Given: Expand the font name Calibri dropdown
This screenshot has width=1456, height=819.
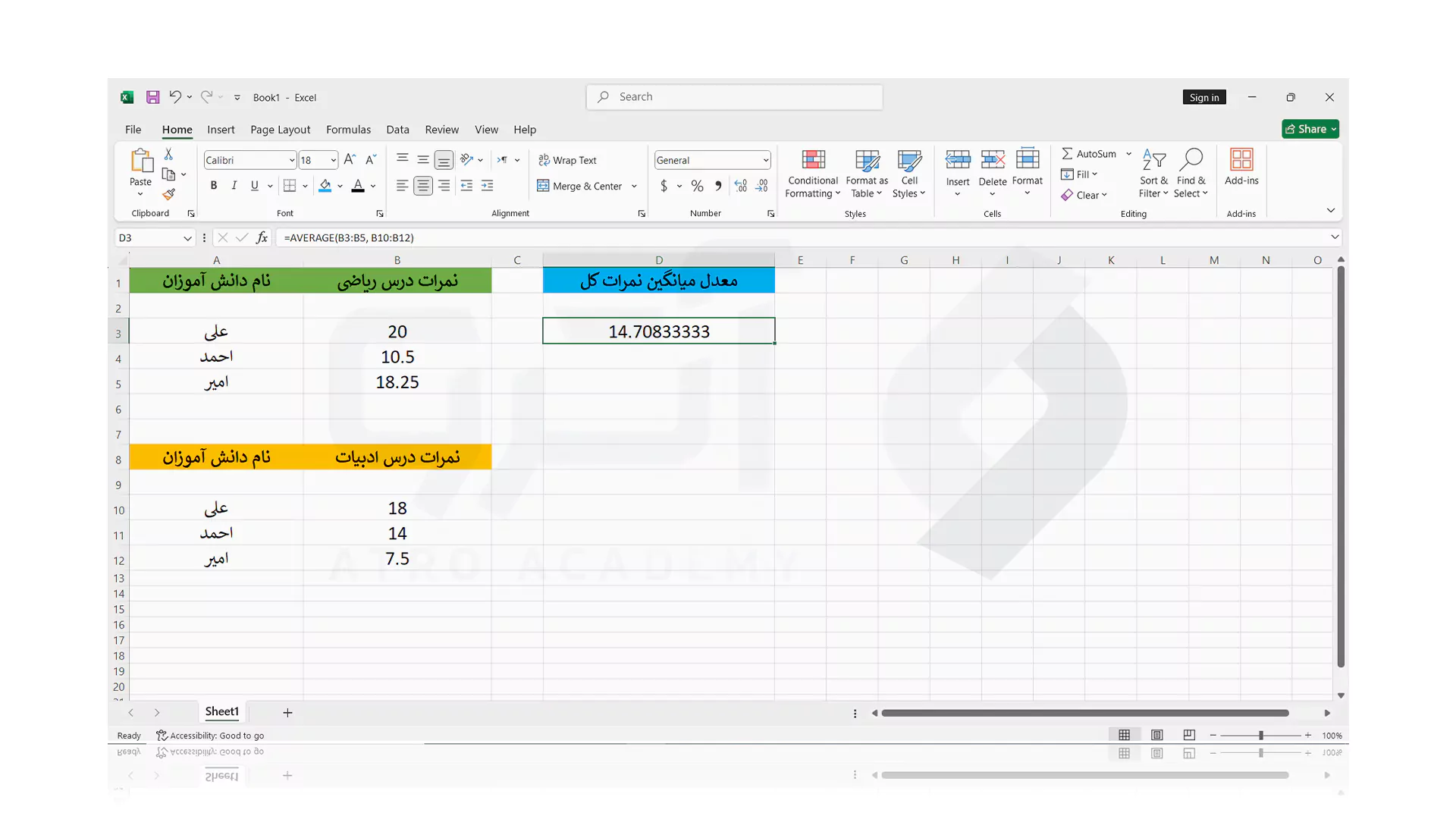Looking at the screenshot, I should [x=292, y=160].
